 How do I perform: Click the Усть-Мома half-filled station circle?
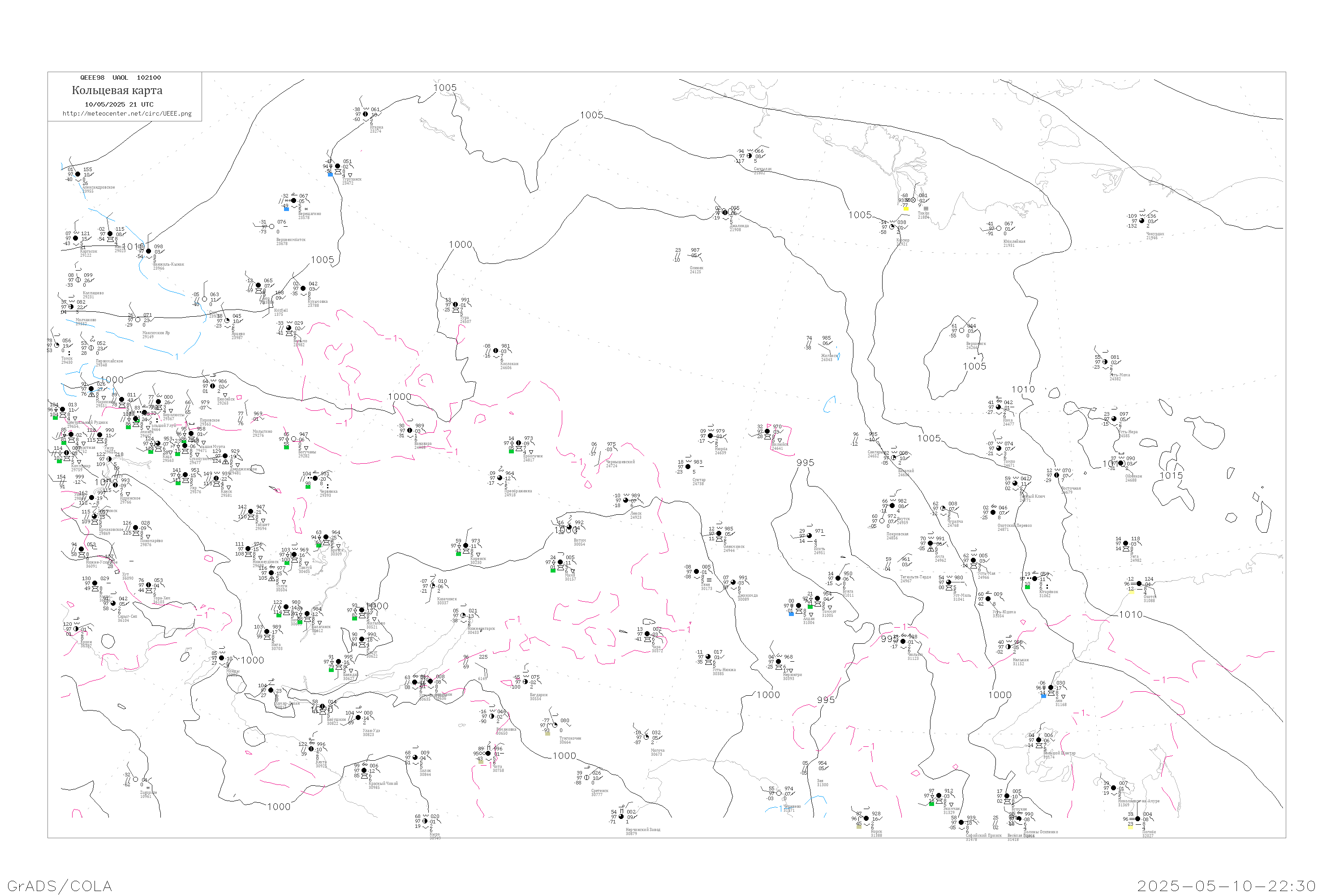1105,362
